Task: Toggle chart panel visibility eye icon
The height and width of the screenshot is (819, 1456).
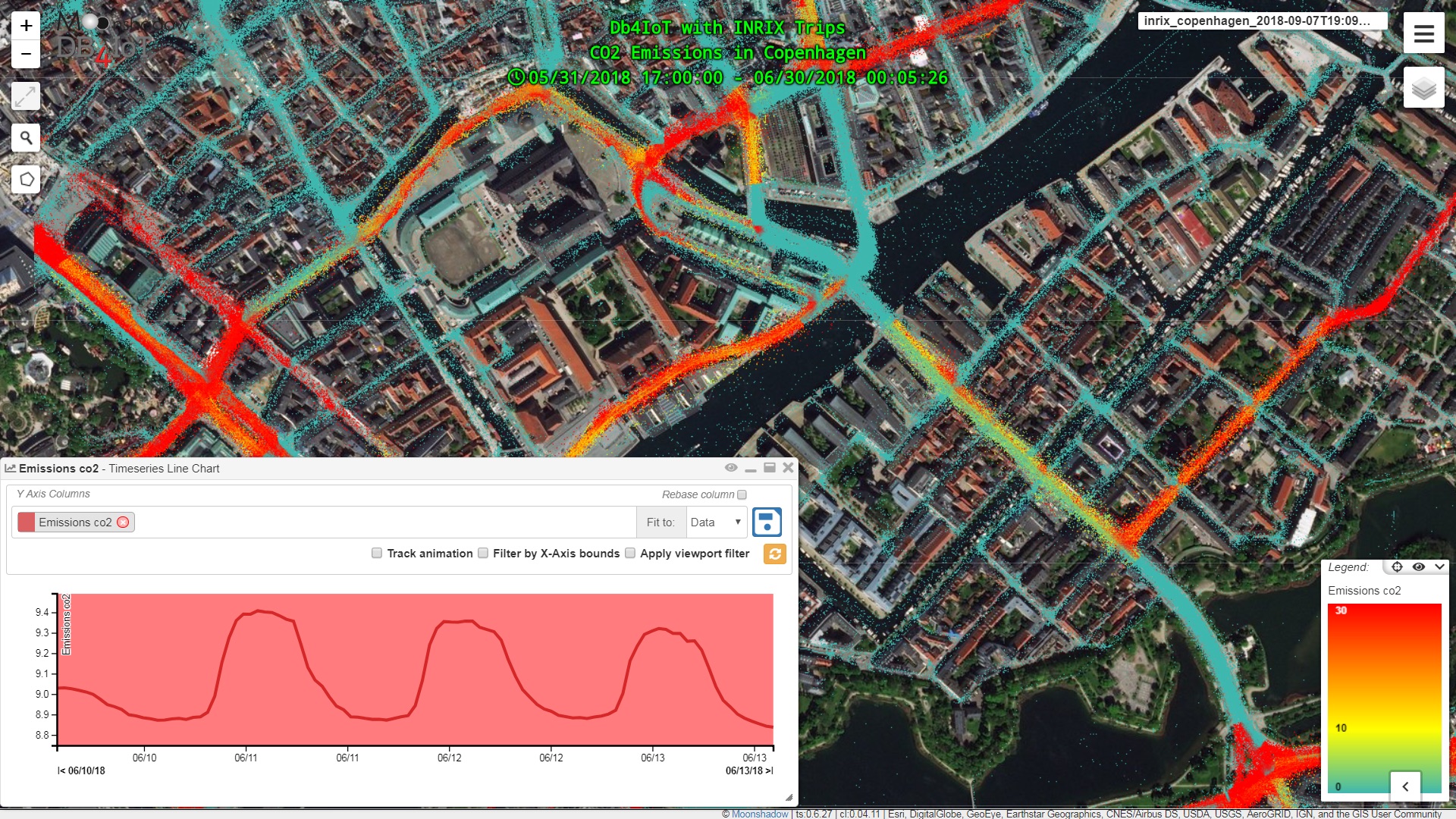Action: point(730,468)
